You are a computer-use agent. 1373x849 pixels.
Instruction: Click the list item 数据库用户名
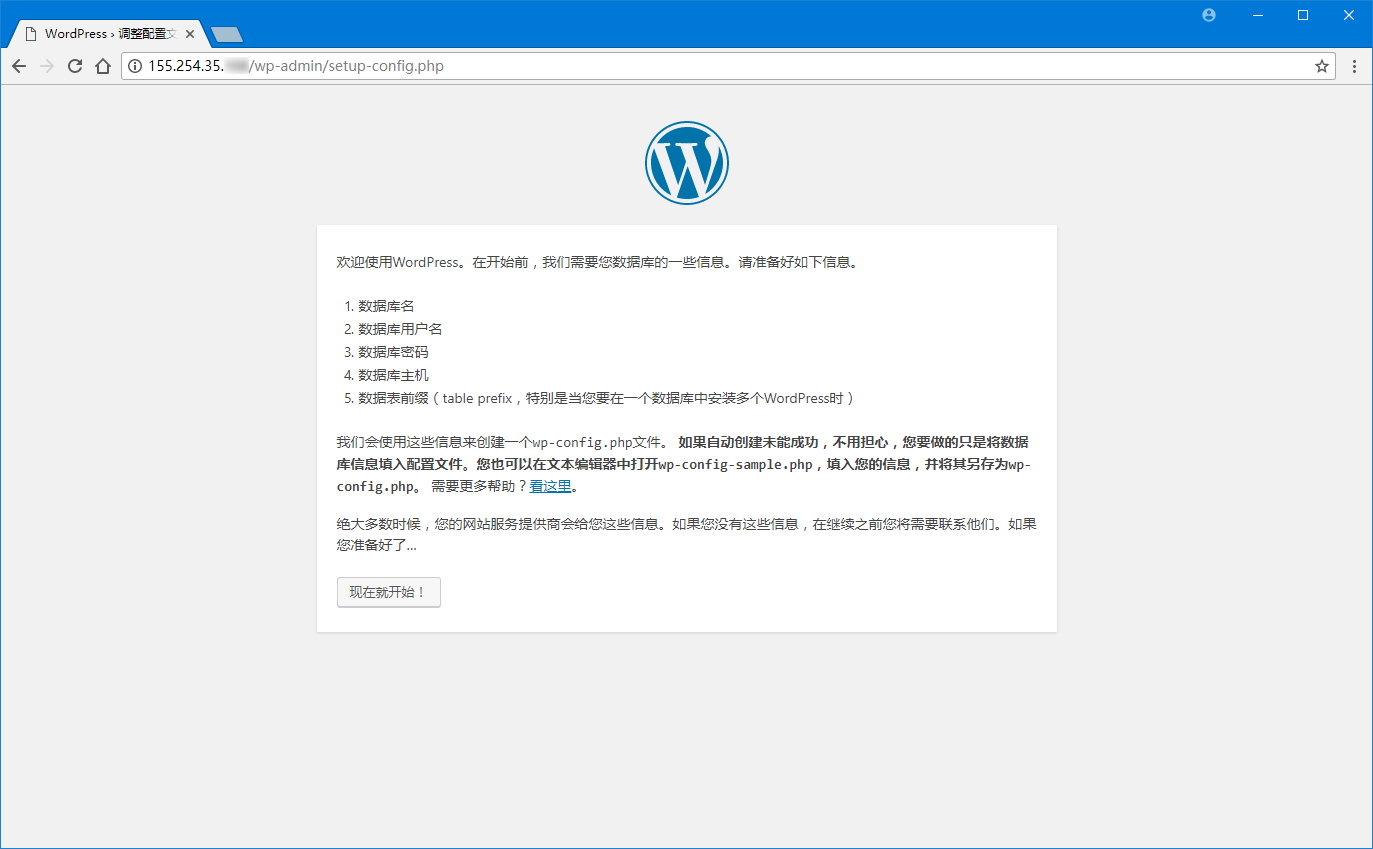click(x=400, y=329)
